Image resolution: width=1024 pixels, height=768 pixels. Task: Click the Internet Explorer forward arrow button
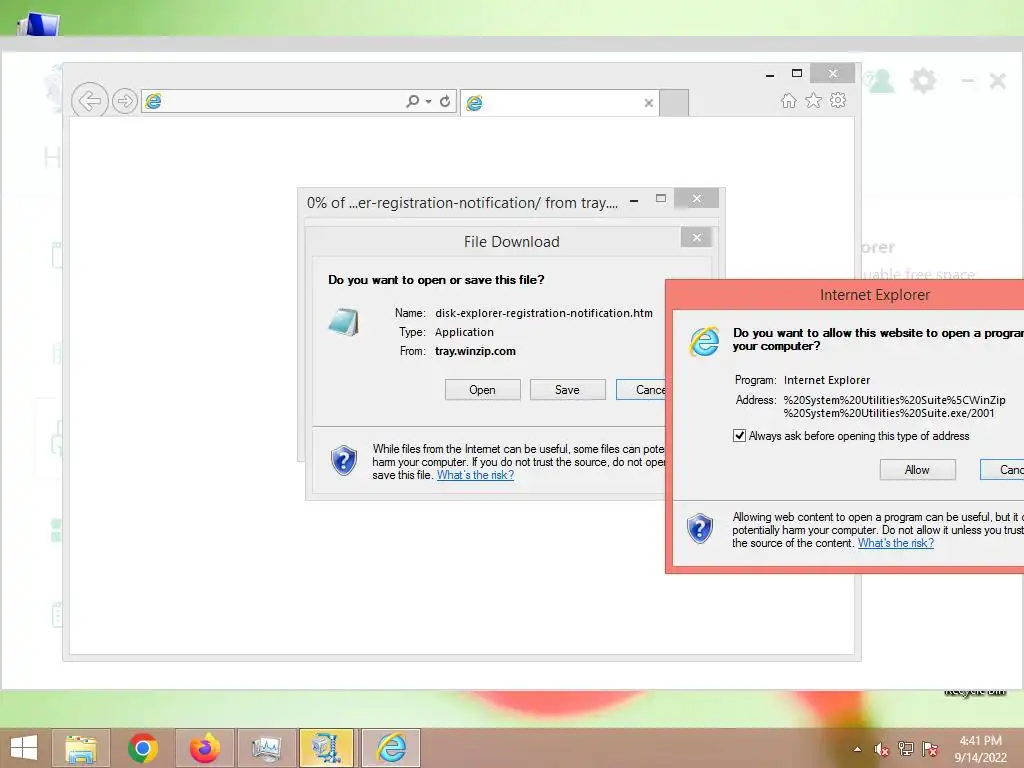pos(125,101)
